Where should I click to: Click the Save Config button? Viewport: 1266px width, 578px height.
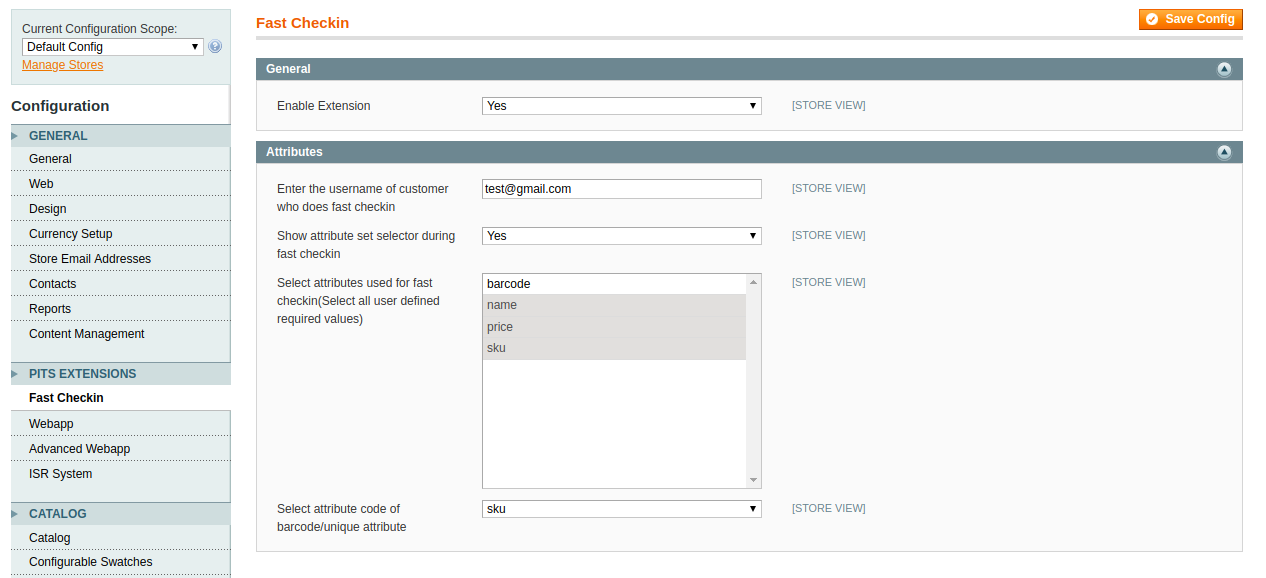pyautogui.click(x=1190, y=19)
